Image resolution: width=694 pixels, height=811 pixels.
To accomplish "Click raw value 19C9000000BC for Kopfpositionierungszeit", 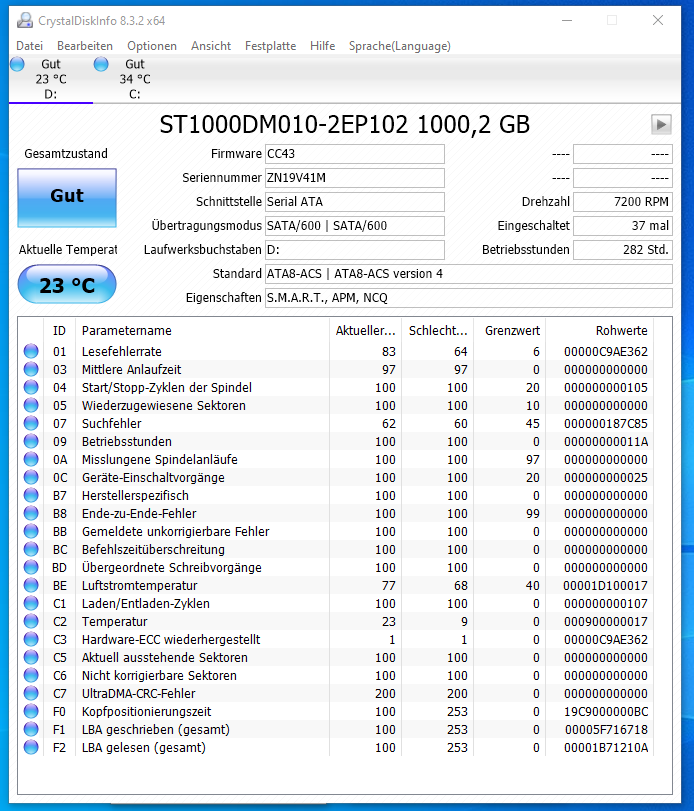I will point(606,712).
